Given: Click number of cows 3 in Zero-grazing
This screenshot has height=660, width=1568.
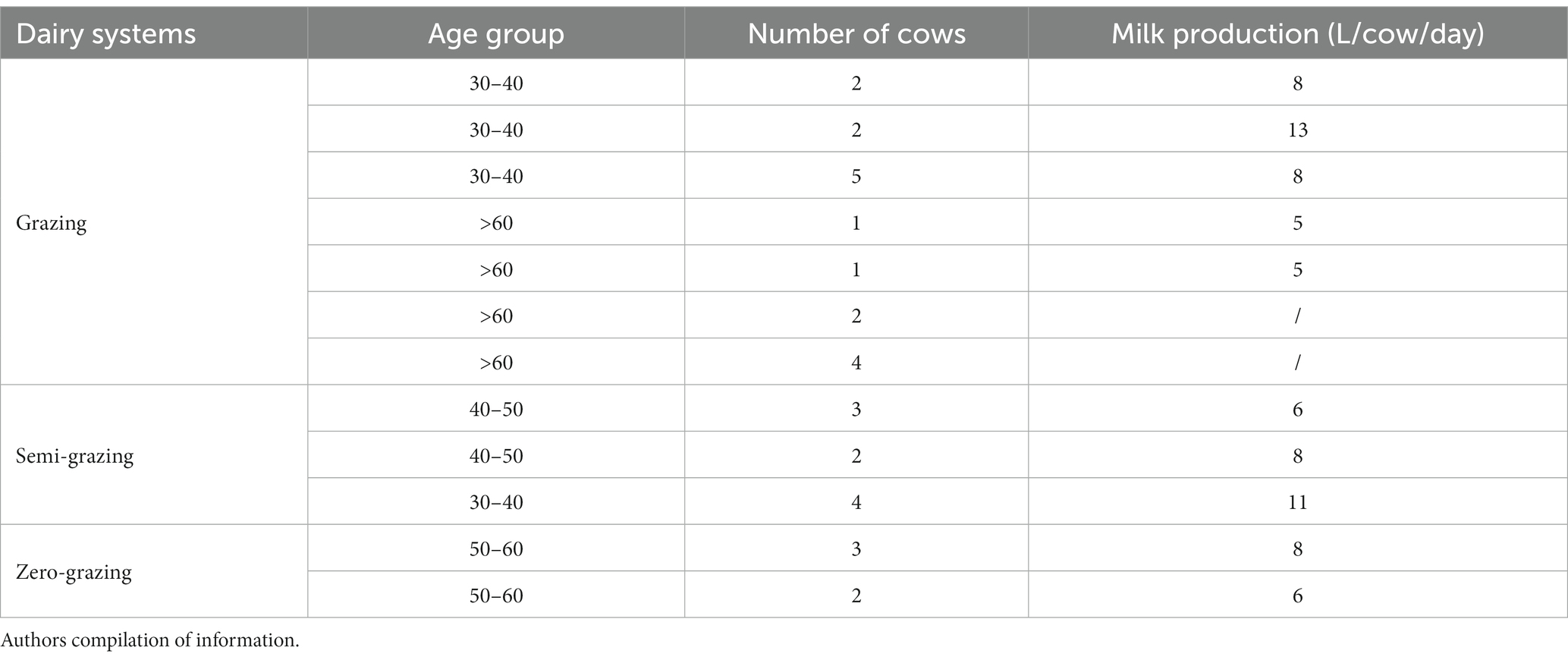Looking at the screenshot, I should pyautogui.click(x=856, y=549).
